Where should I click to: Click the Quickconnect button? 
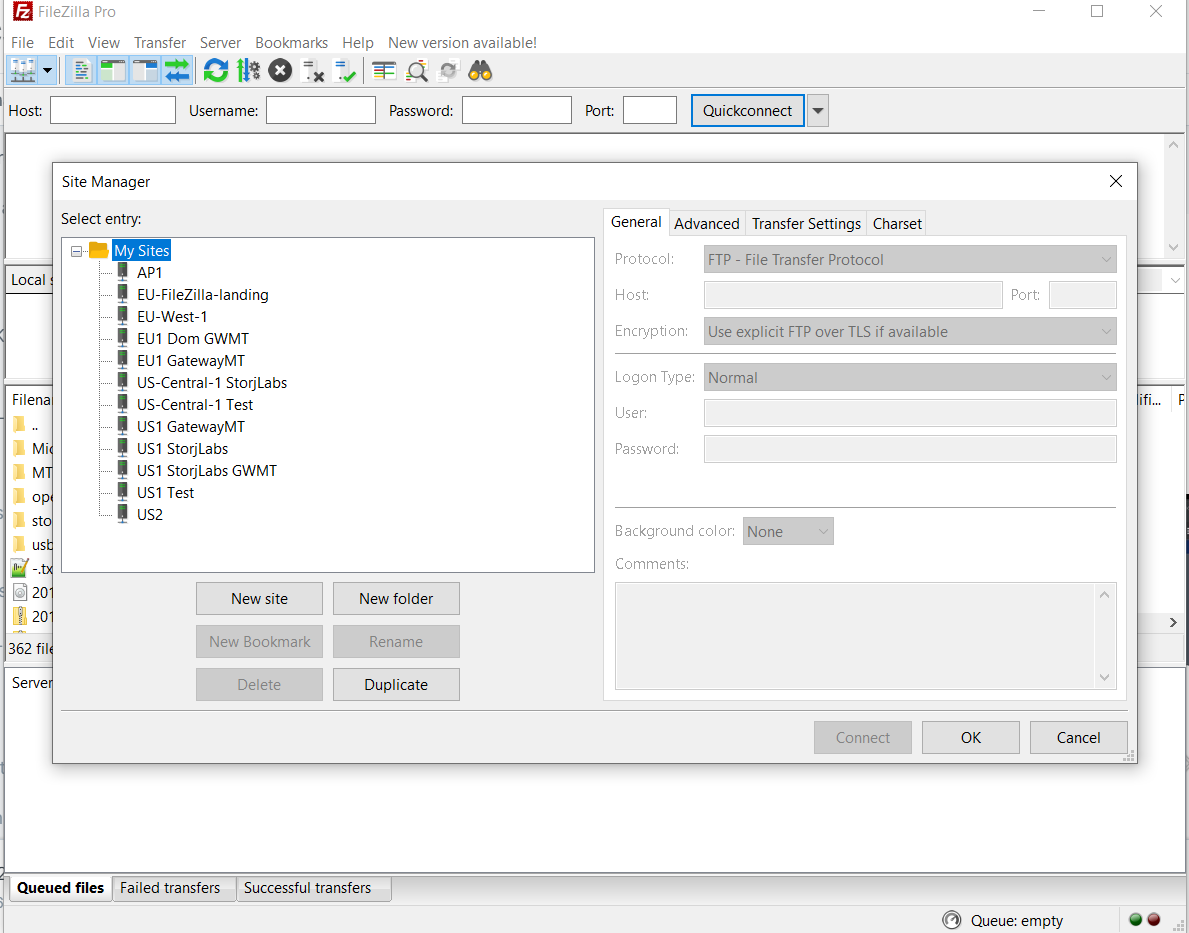748,111
